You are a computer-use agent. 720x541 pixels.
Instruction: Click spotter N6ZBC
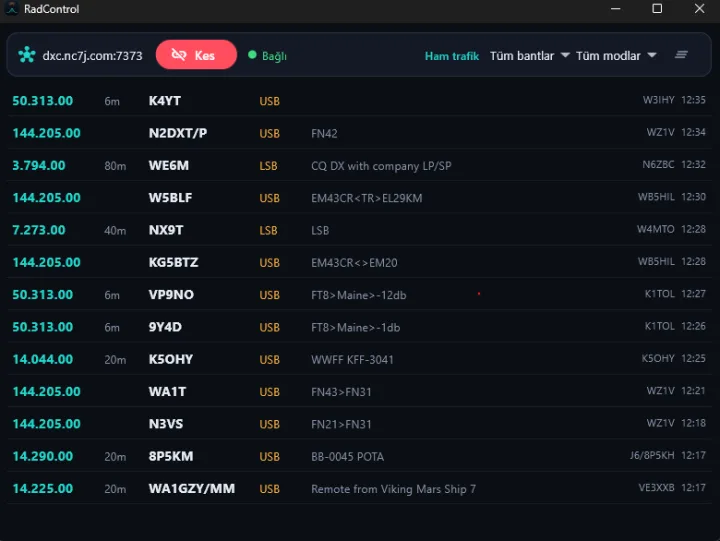(658, 164)
